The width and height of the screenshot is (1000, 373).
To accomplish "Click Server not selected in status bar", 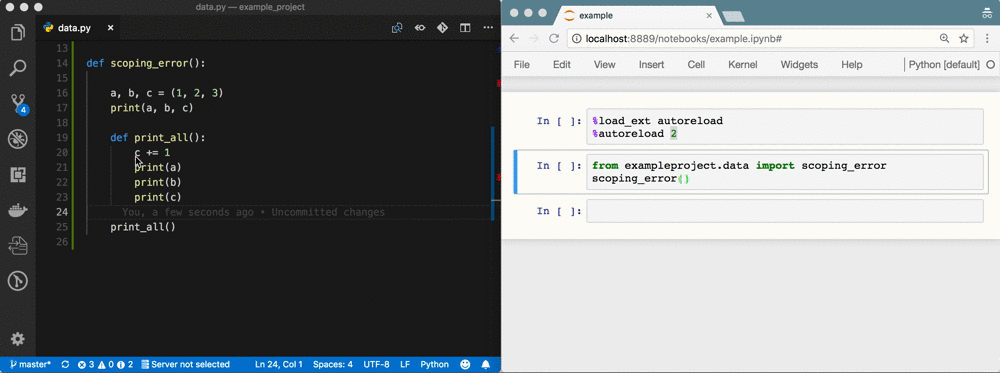I will [185, 365].
